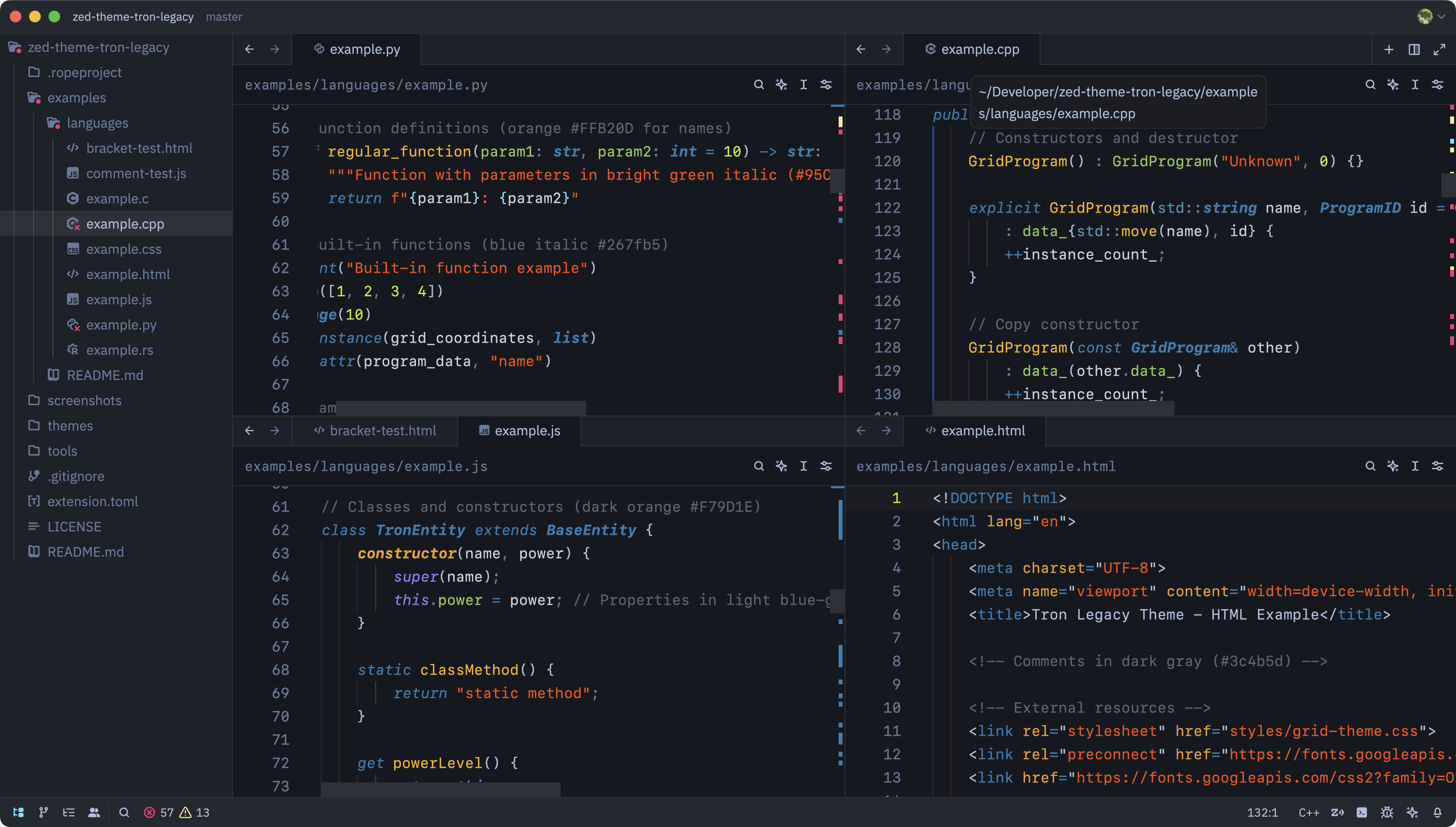Open example.c in project panel
This screenshot has width=1456, height=827.
116,198
